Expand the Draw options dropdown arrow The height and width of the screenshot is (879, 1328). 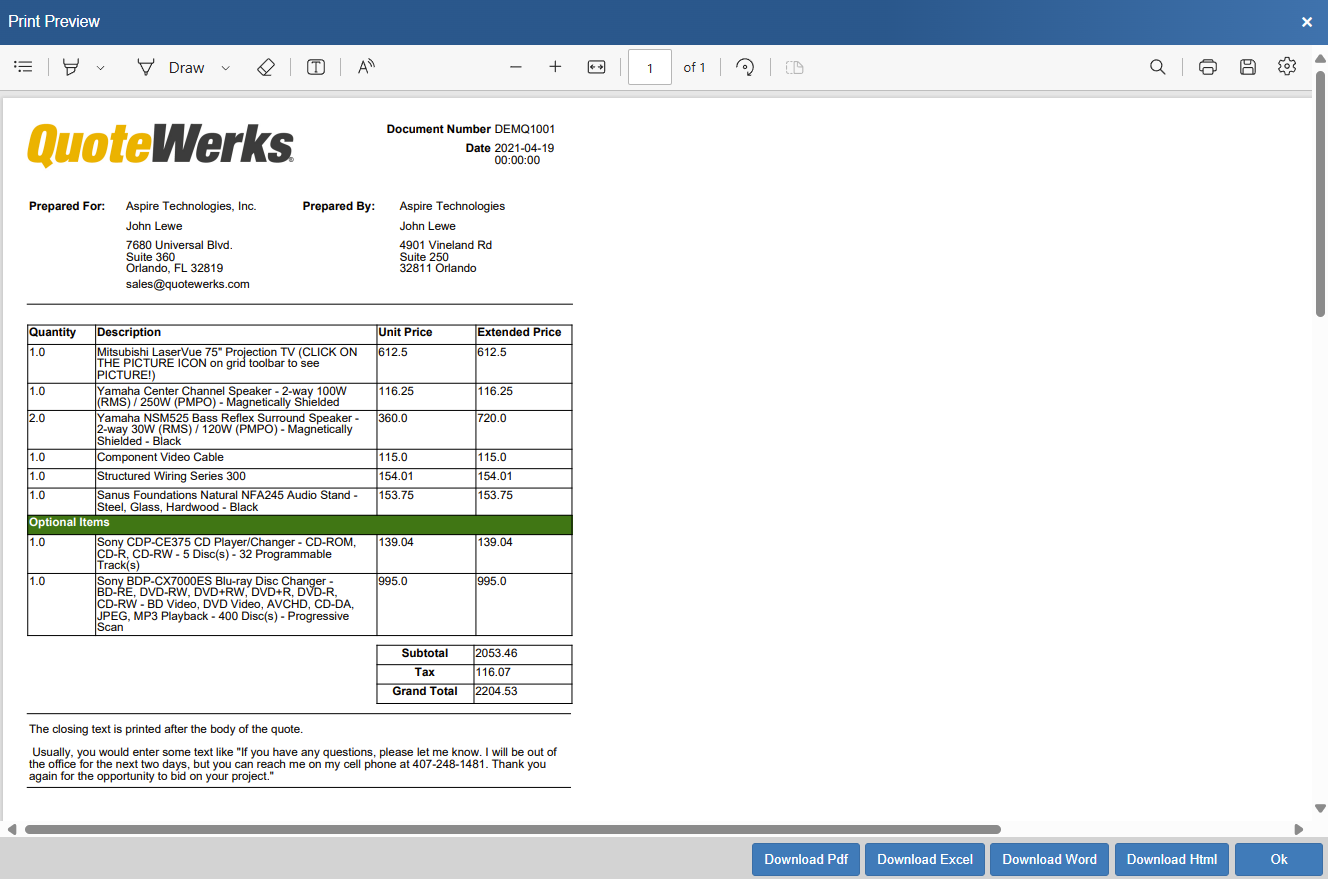click(x=225, y=68)
